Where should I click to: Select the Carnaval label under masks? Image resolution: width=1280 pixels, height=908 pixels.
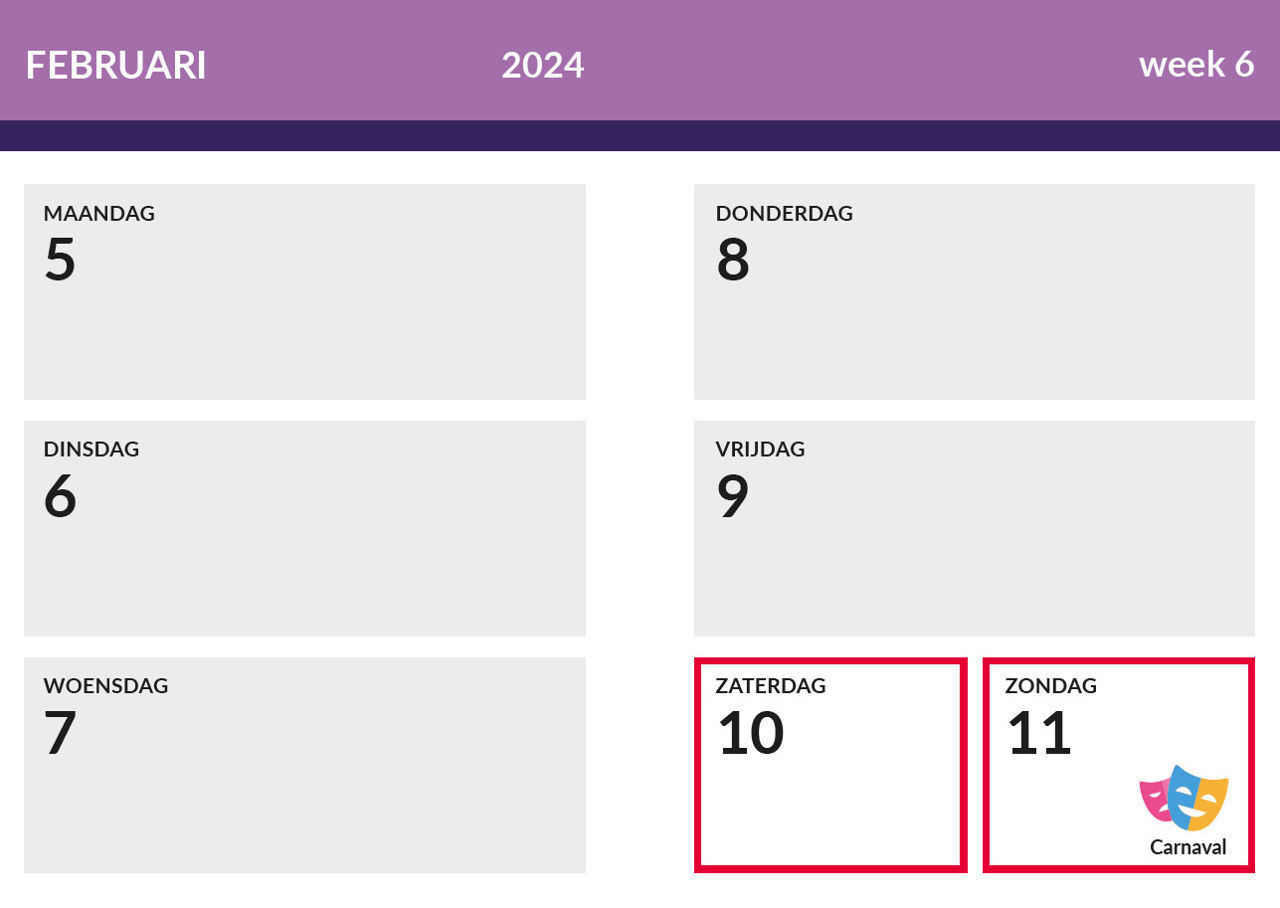coord(1188,847)
